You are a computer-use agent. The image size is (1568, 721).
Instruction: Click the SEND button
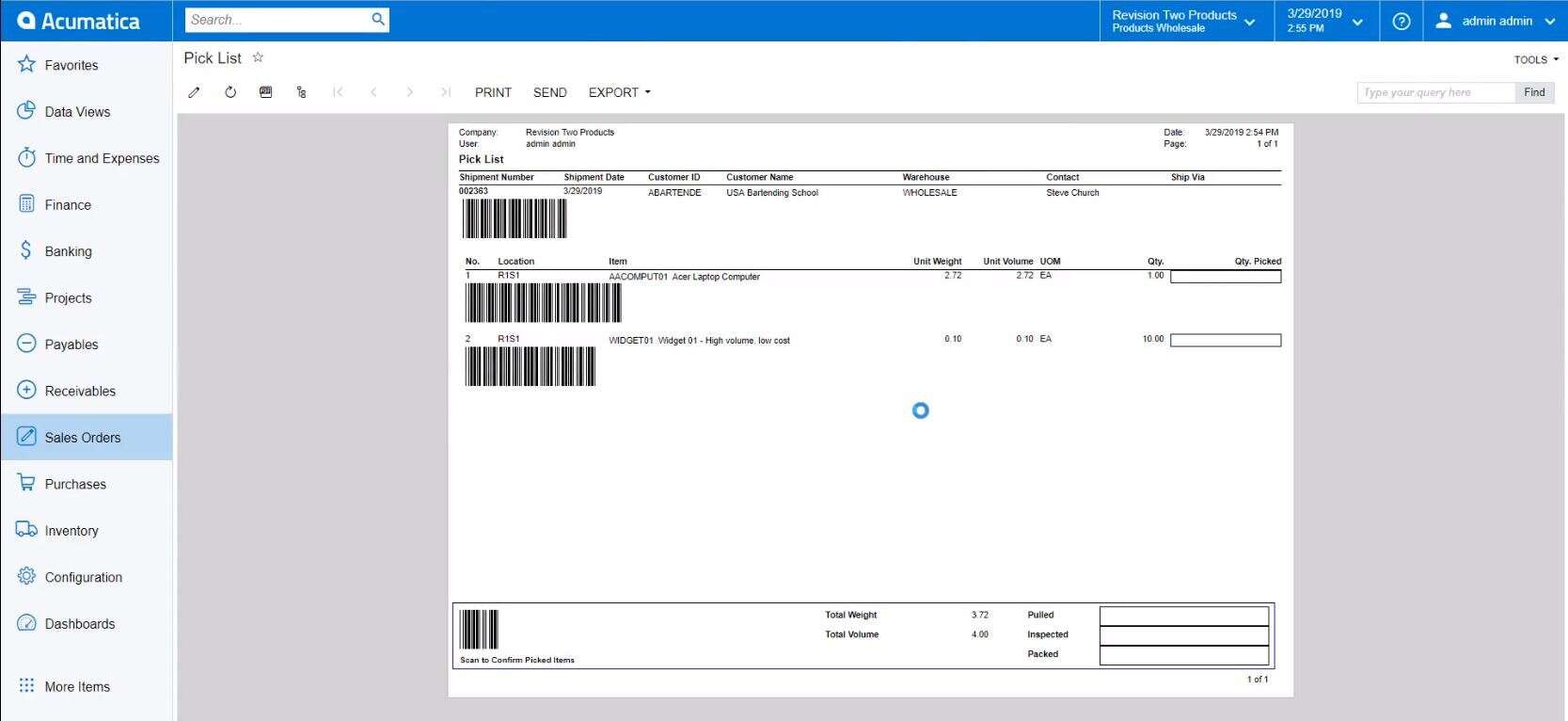(x=549, y=92)
